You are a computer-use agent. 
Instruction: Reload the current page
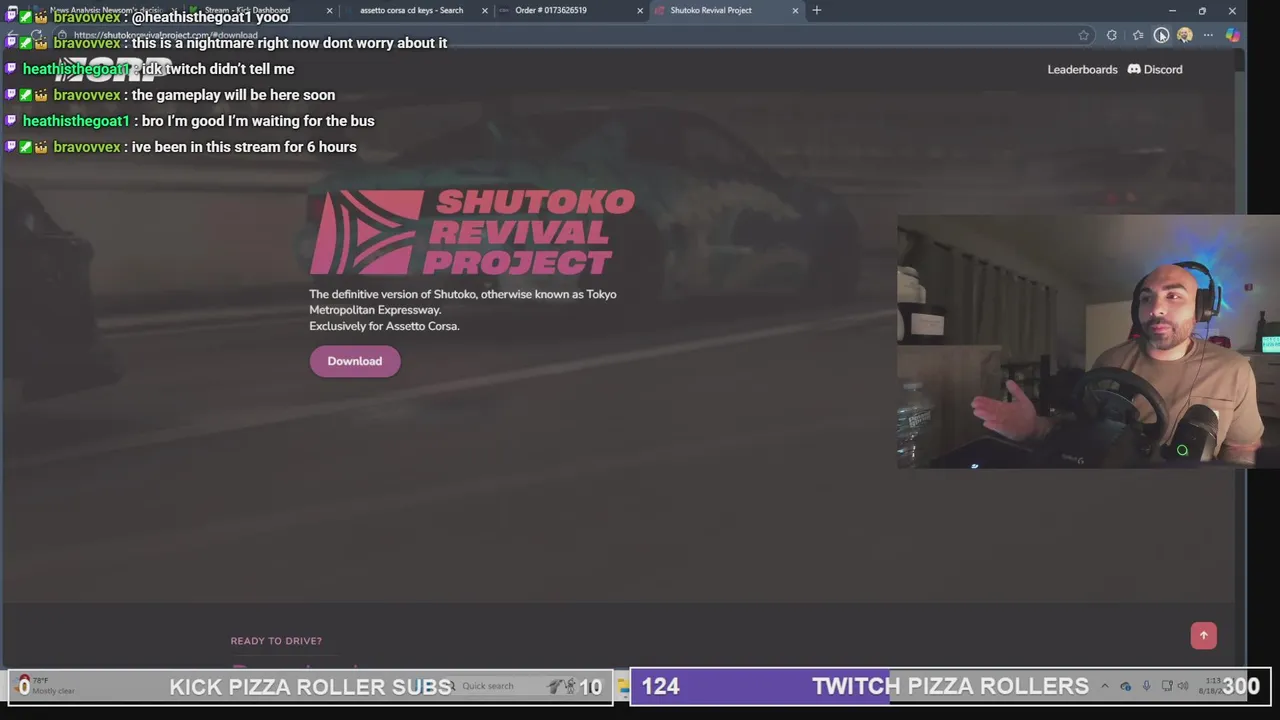(x=37, y=35)
